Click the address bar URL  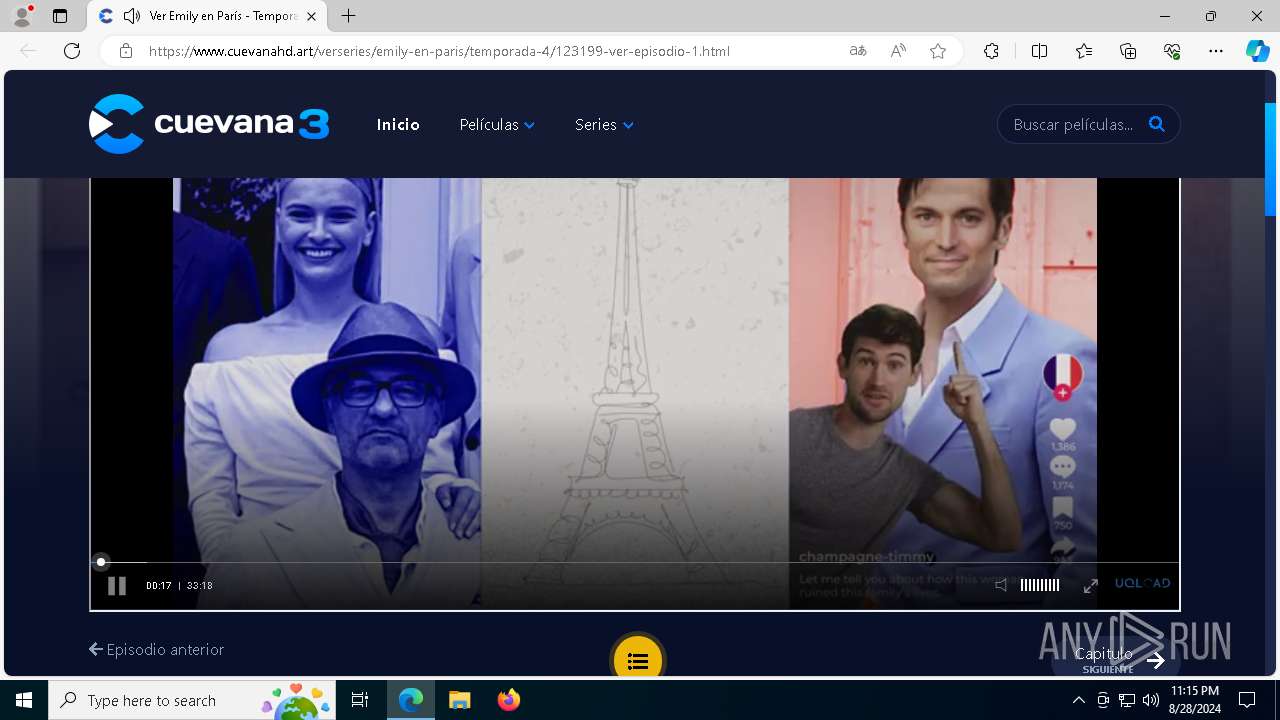(439, 51)
